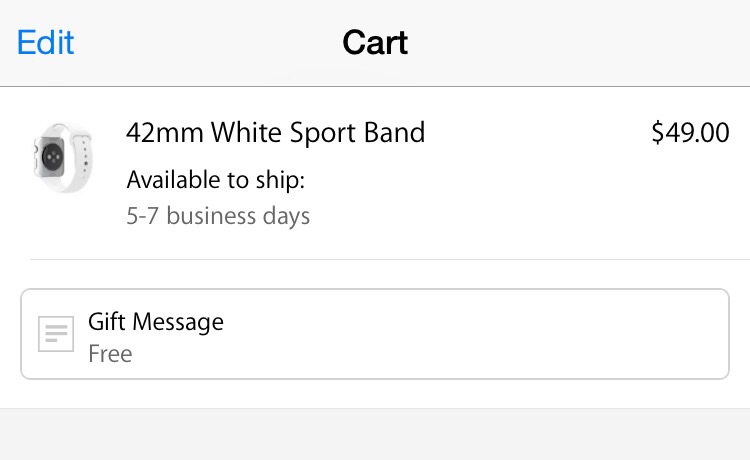Tap the Gift Message label text
The image size is (750, 460).
[156, 321]
